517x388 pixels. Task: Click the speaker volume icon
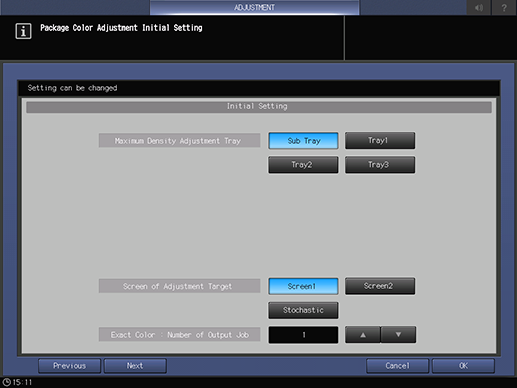pos(478,7)
